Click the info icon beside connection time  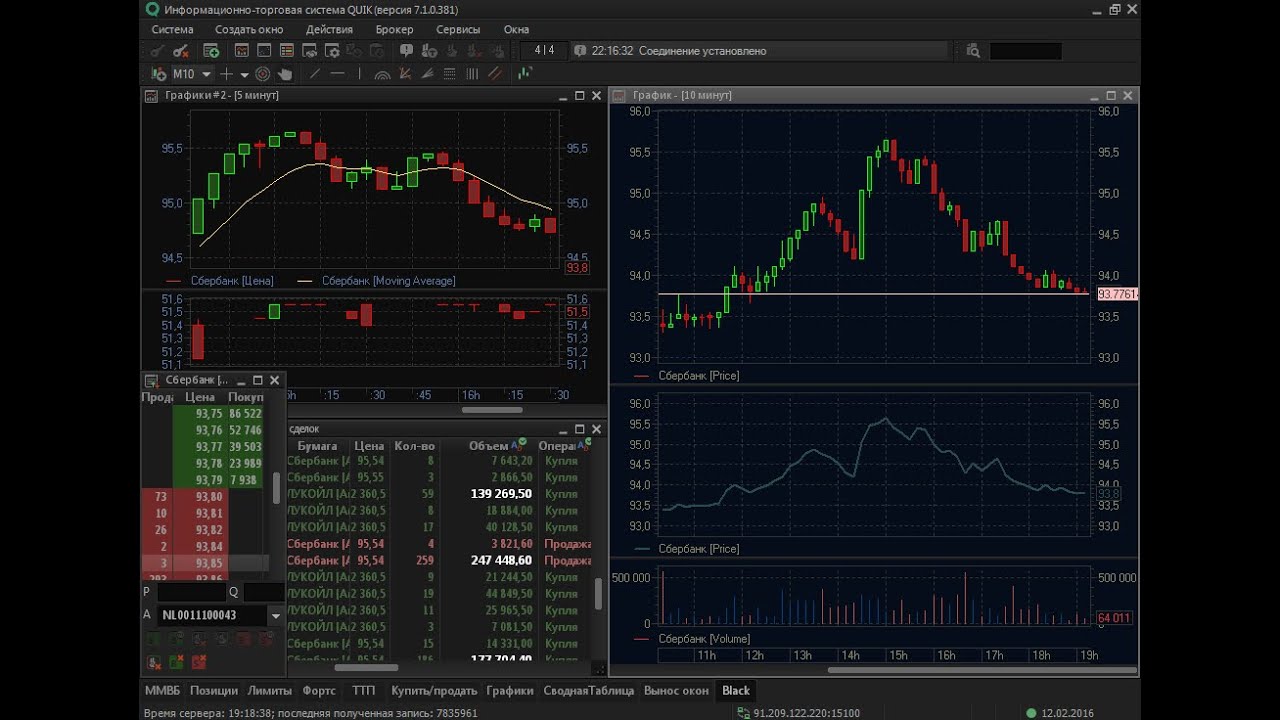tap(580, 51)
